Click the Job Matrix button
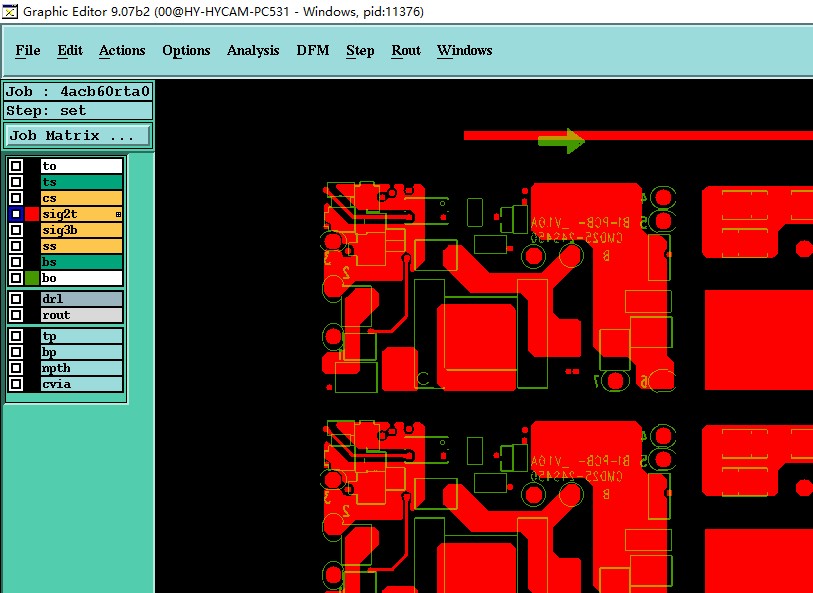Image resolution: width=813 pixels, height=593 pixels. click(78, 136)
